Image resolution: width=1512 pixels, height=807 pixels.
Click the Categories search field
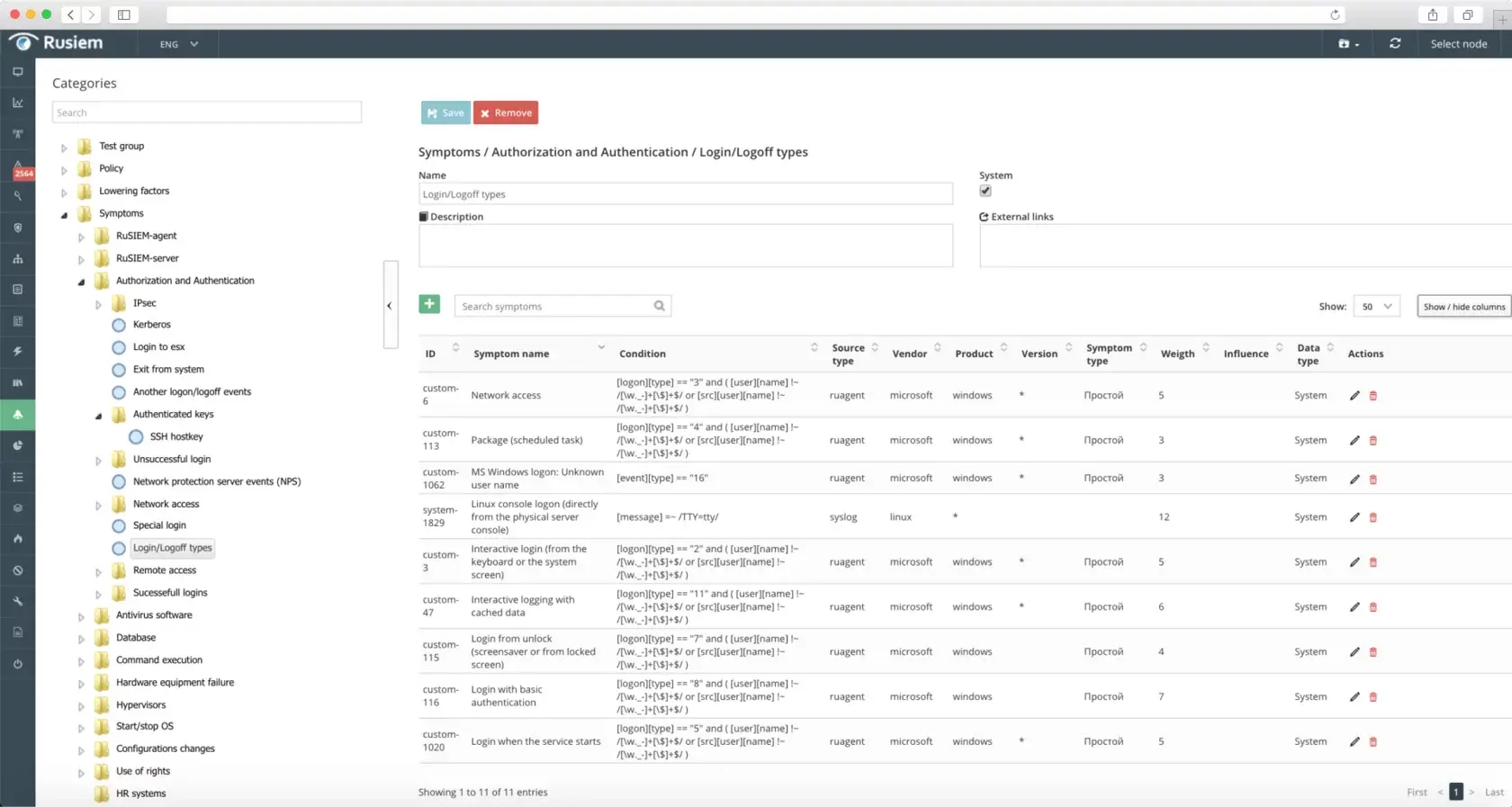coord(207,112)
